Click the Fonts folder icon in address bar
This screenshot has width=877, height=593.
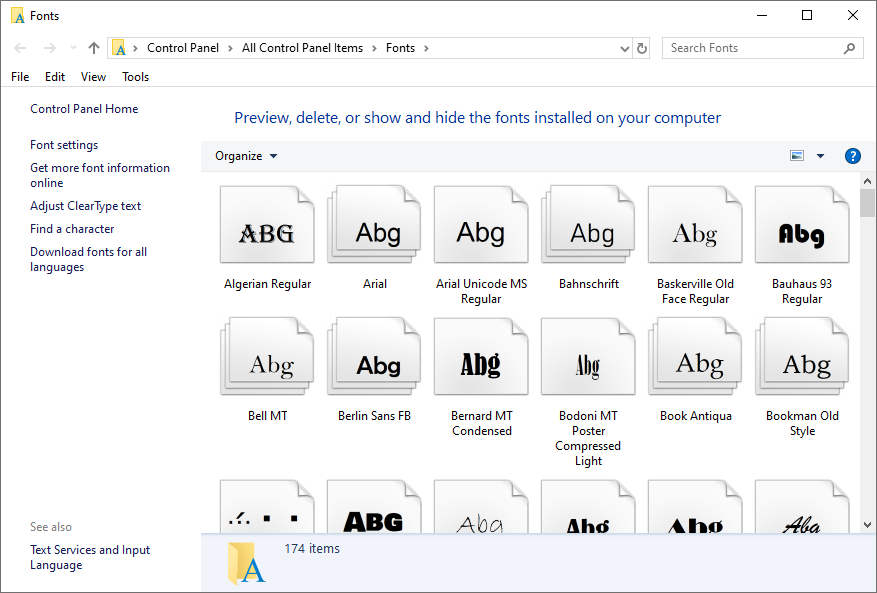120,47
